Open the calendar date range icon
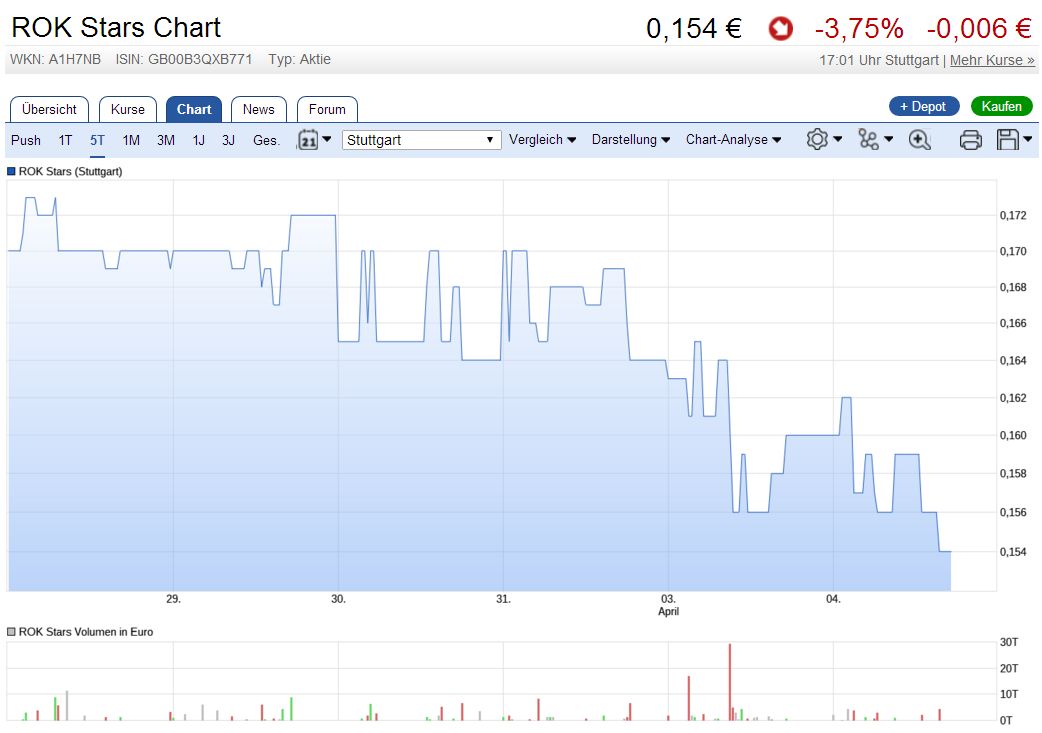Image resolution: width=1042 pixels, height=733 pixels. pos(307,140)
